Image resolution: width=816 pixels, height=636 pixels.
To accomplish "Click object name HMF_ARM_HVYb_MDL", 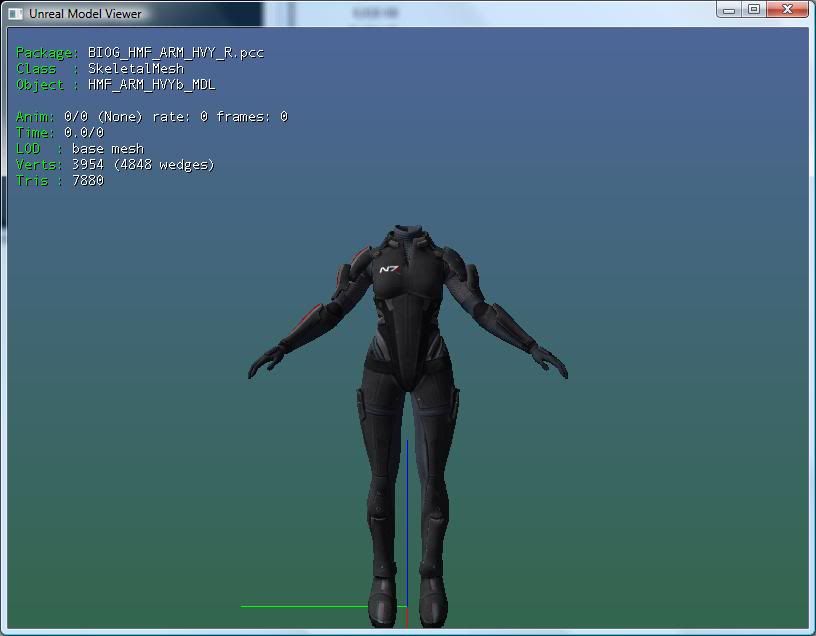I will pos(151,85).
